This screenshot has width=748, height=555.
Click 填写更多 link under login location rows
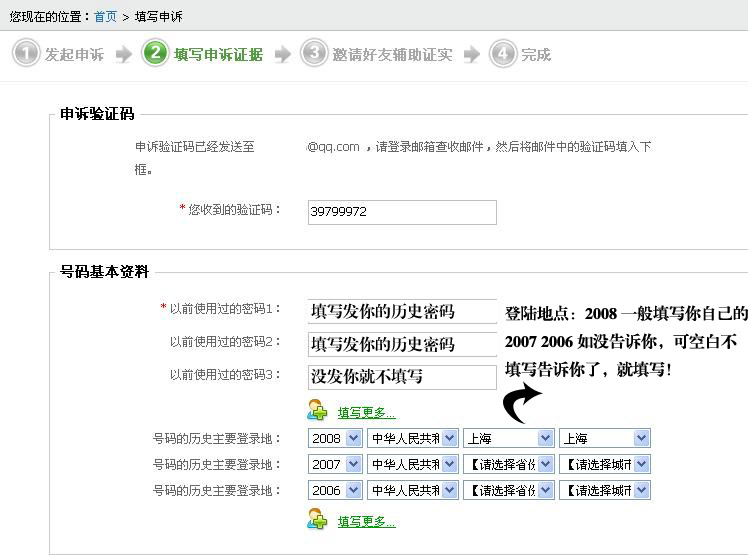click(x=366, y=522)
